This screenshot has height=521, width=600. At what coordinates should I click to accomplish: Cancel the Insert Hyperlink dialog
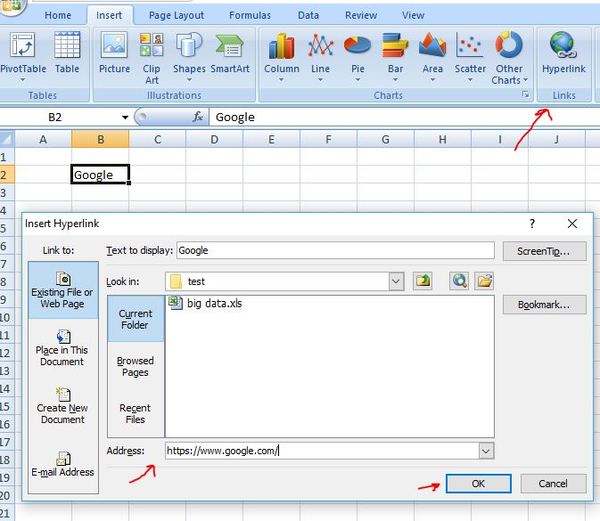[553, 484]
